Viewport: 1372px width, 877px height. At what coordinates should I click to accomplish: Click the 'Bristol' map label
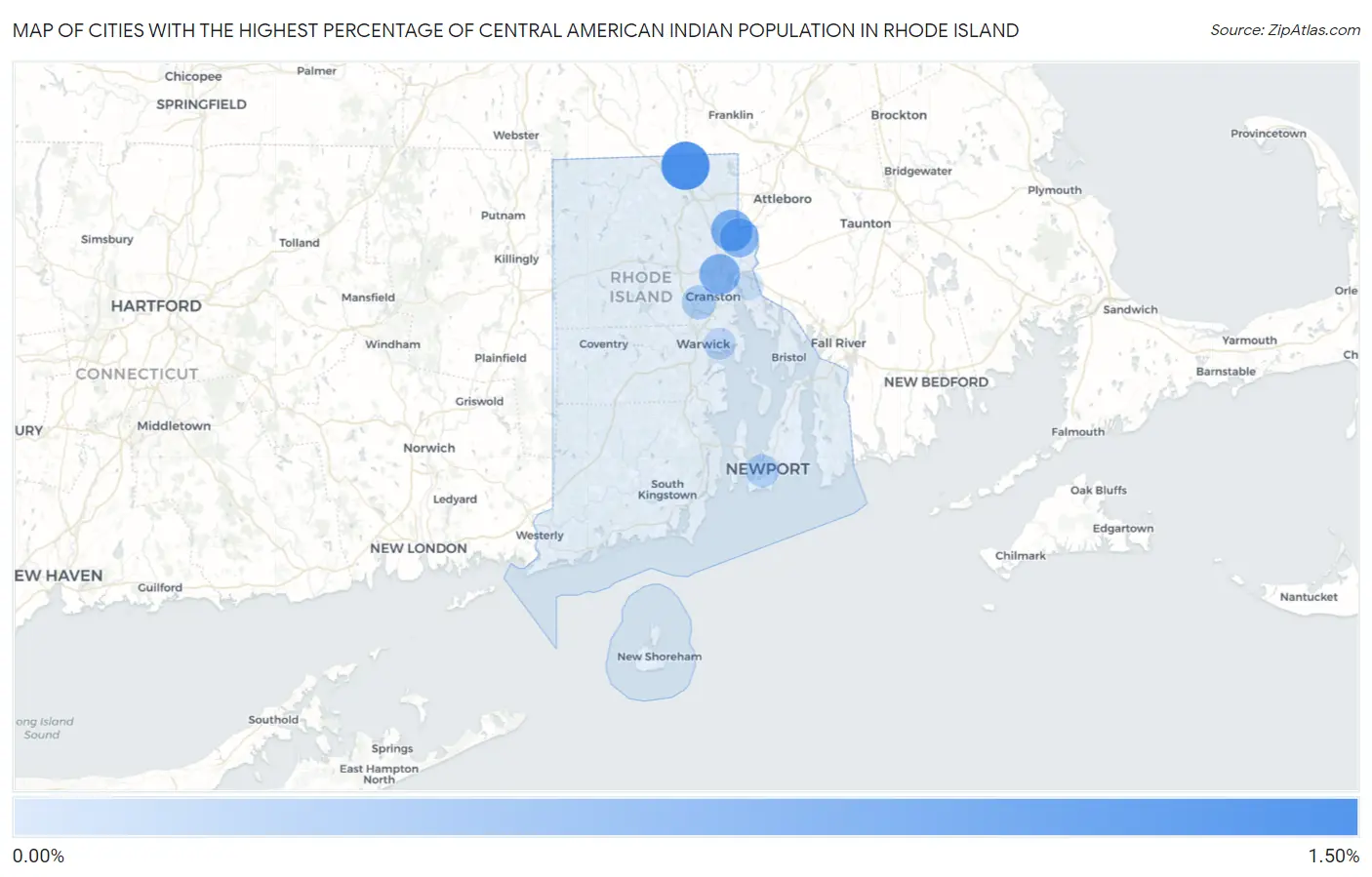pyautogui.click(x=788, y=357)
